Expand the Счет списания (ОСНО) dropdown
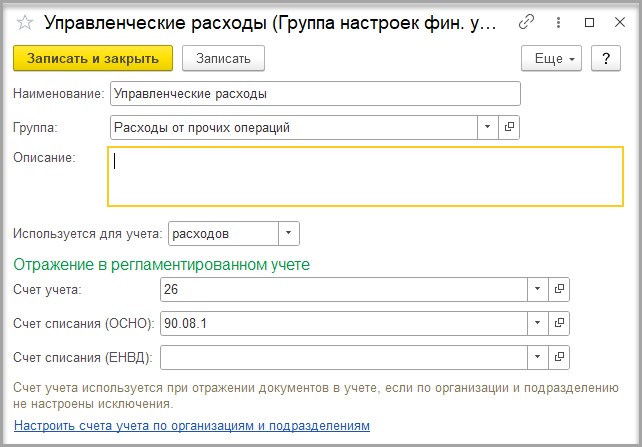Screen dimensions: 642x447 (538, 323)
